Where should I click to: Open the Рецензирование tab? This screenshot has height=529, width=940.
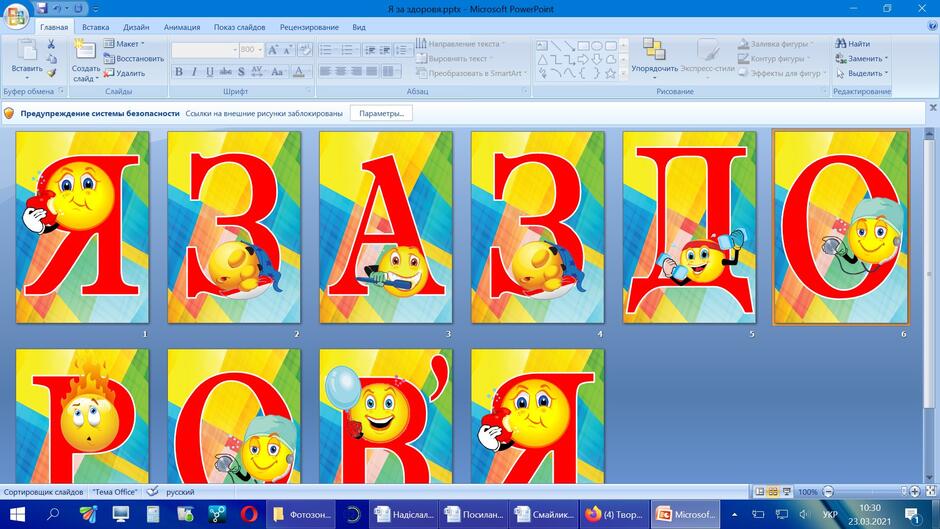click(309, 27)
